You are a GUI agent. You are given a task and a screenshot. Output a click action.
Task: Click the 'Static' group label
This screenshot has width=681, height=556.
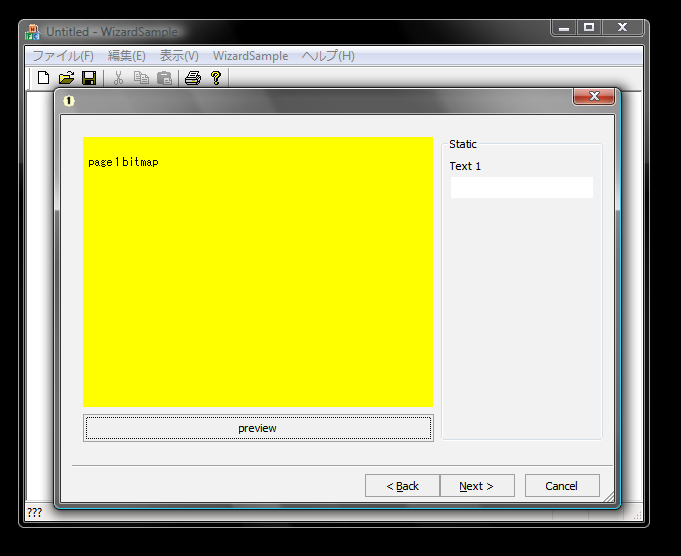coord(463,144)
